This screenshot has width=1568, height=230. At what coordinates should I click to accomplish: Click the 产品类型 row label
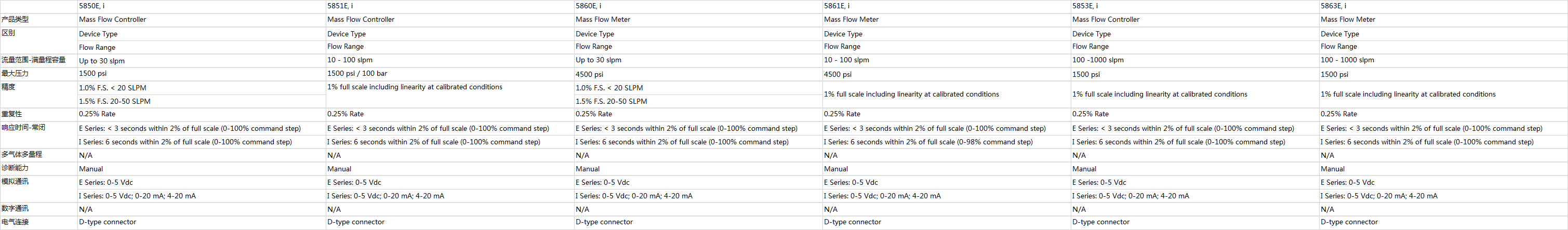coord(15,20)
